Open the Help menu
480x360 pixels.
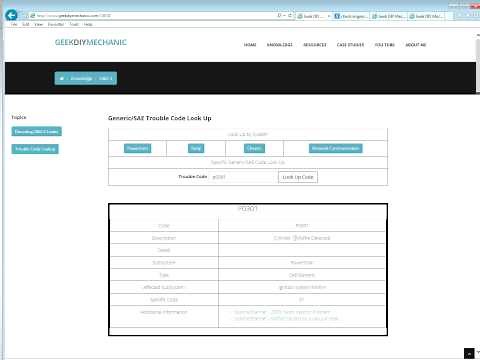click(x=88, y=24)
